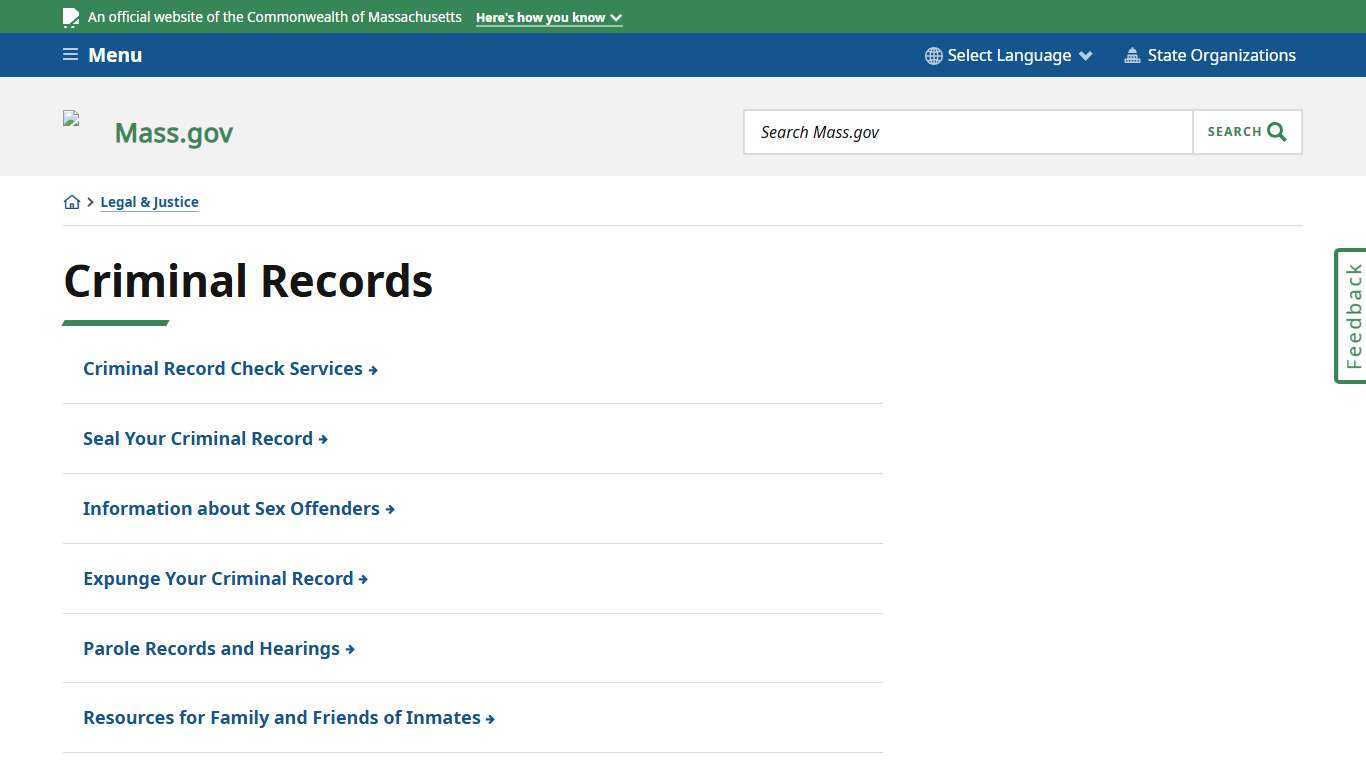Open the Select Language dropdown
The image size is (1366, 768).
pos(1008,55)
